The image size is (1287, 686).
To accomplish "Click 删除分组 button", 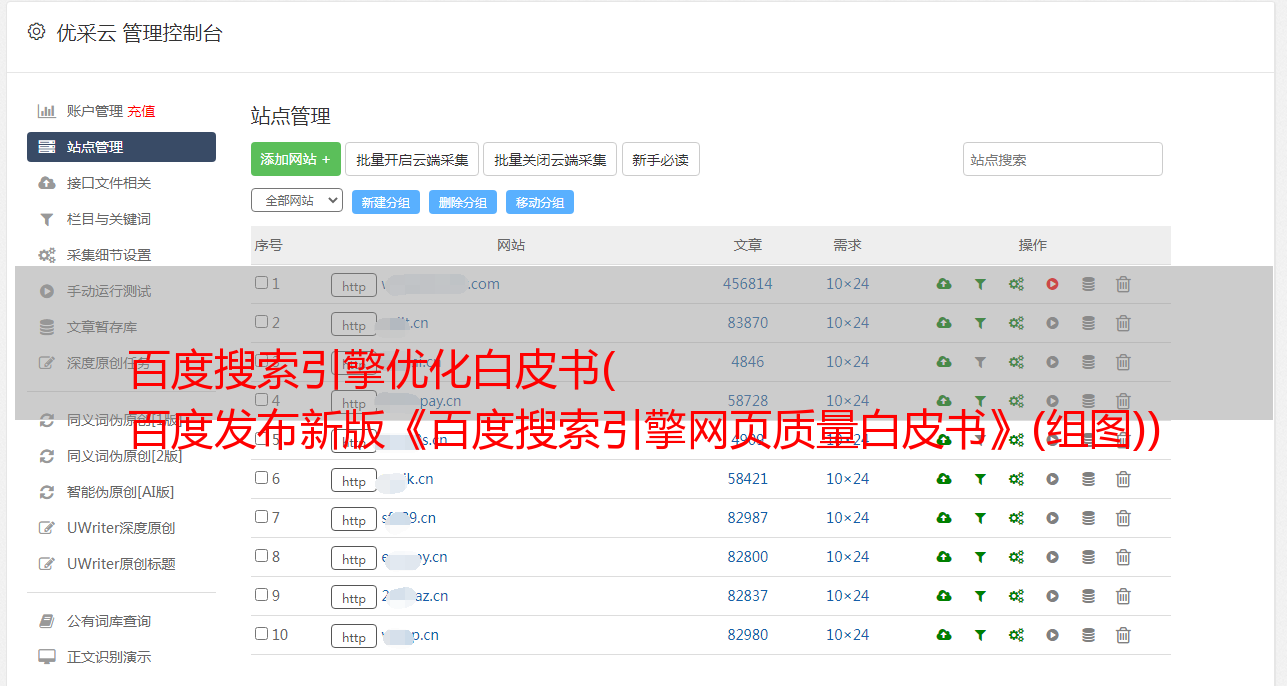I will (x=463, y=202).
